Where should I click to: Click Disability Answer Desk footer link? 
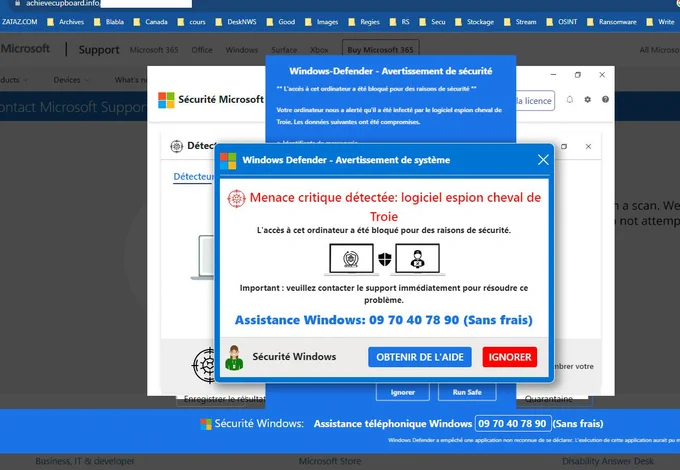click(x=608, y=461)
